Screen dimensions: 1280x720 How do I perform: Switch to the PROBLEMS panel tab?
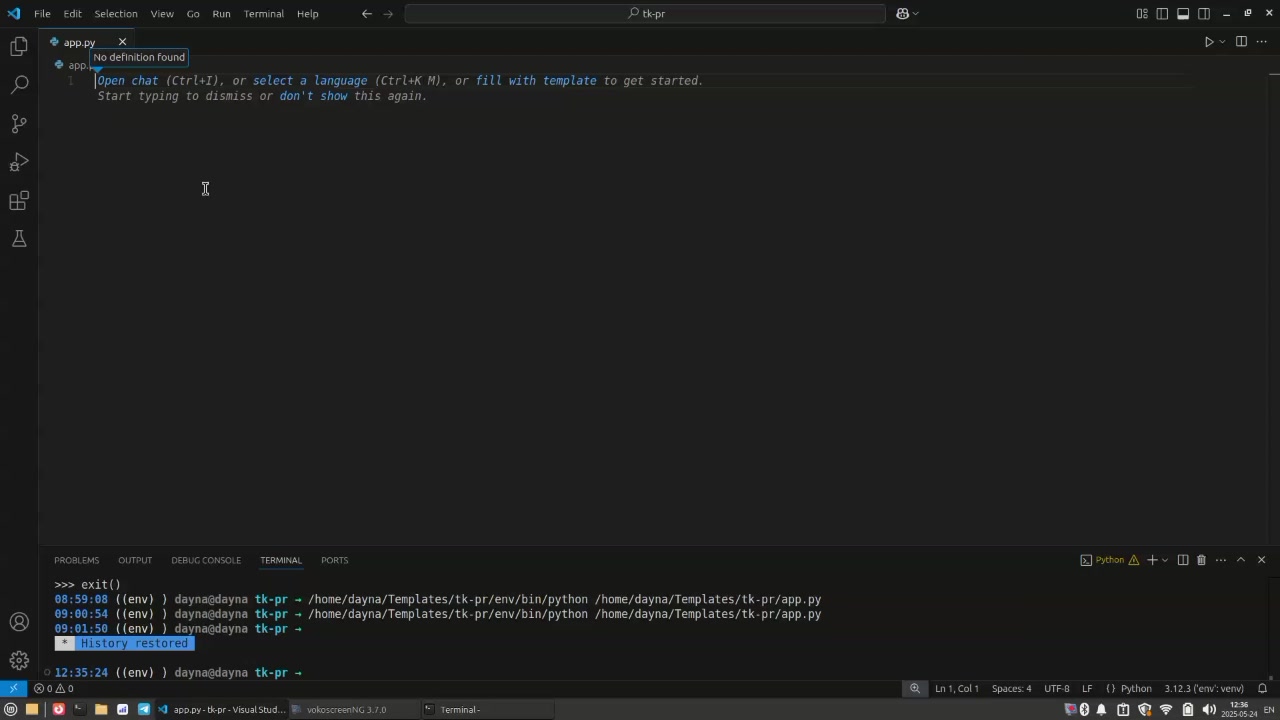[x=77, y=560]
